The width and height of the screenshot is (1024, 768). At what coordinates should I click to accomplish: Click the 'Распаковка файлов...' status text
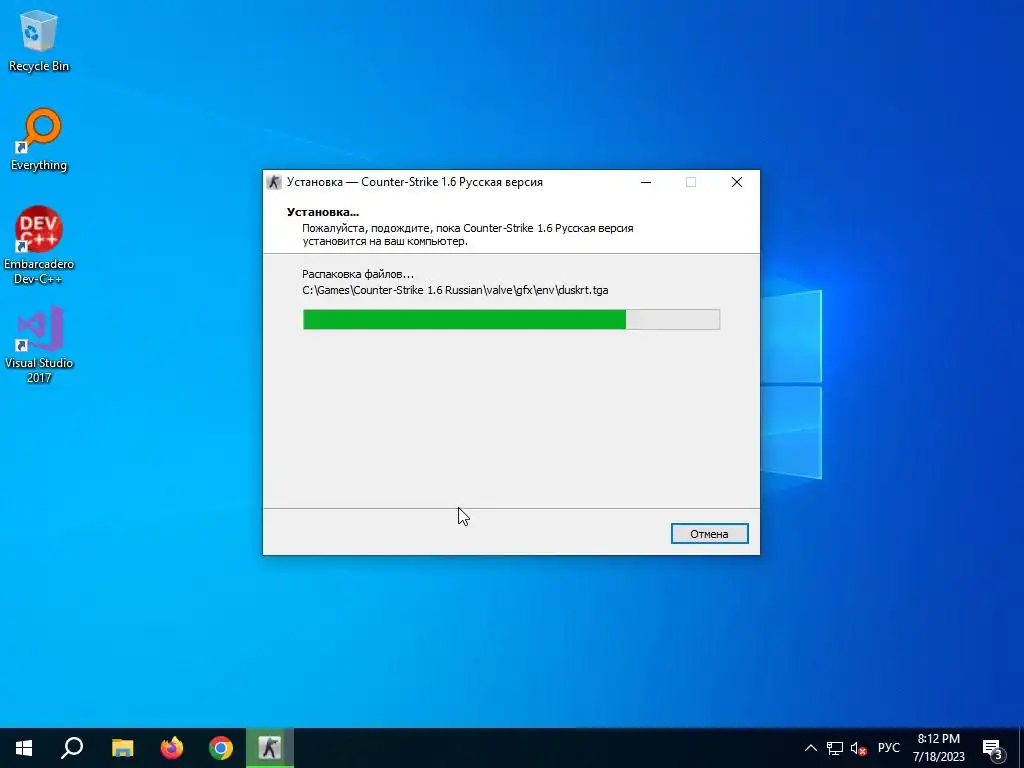click(357, 274)
